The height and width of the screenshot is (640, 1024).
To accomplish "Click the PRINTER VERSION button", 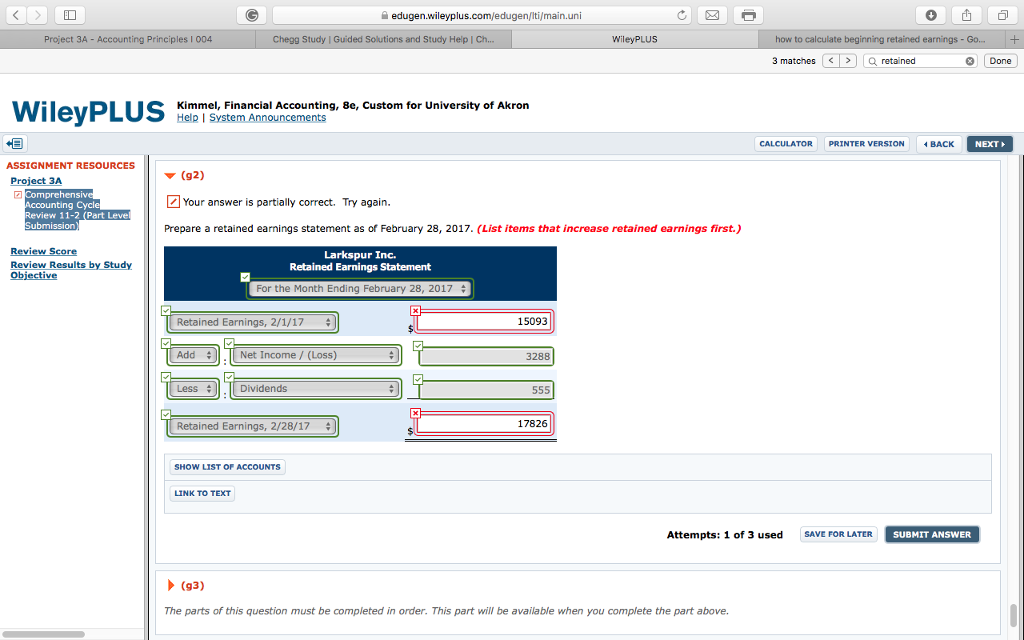I will point(867,144).
